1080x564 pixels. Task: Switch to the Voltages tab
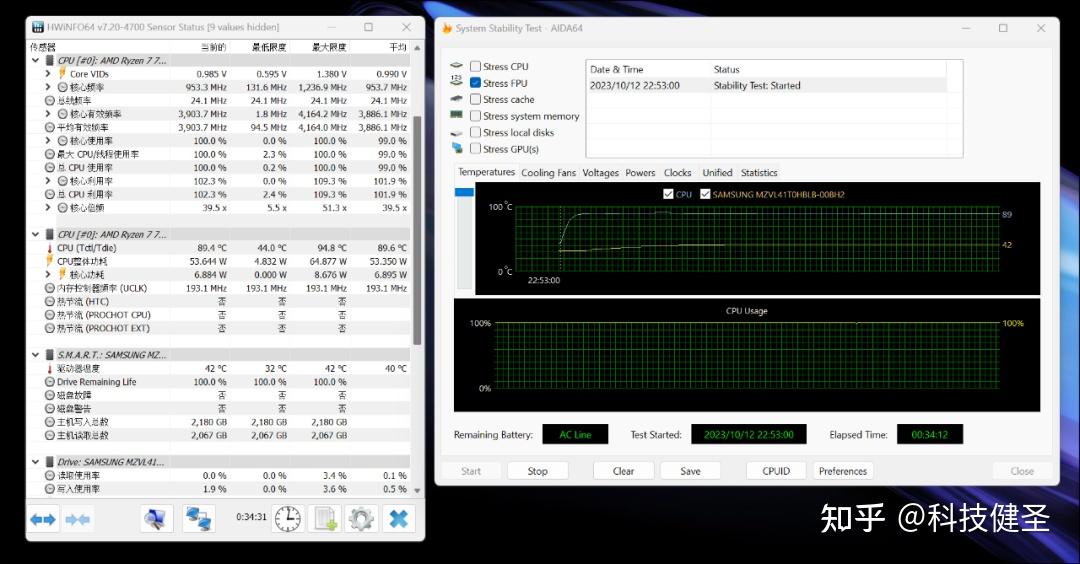coord(601,173)
